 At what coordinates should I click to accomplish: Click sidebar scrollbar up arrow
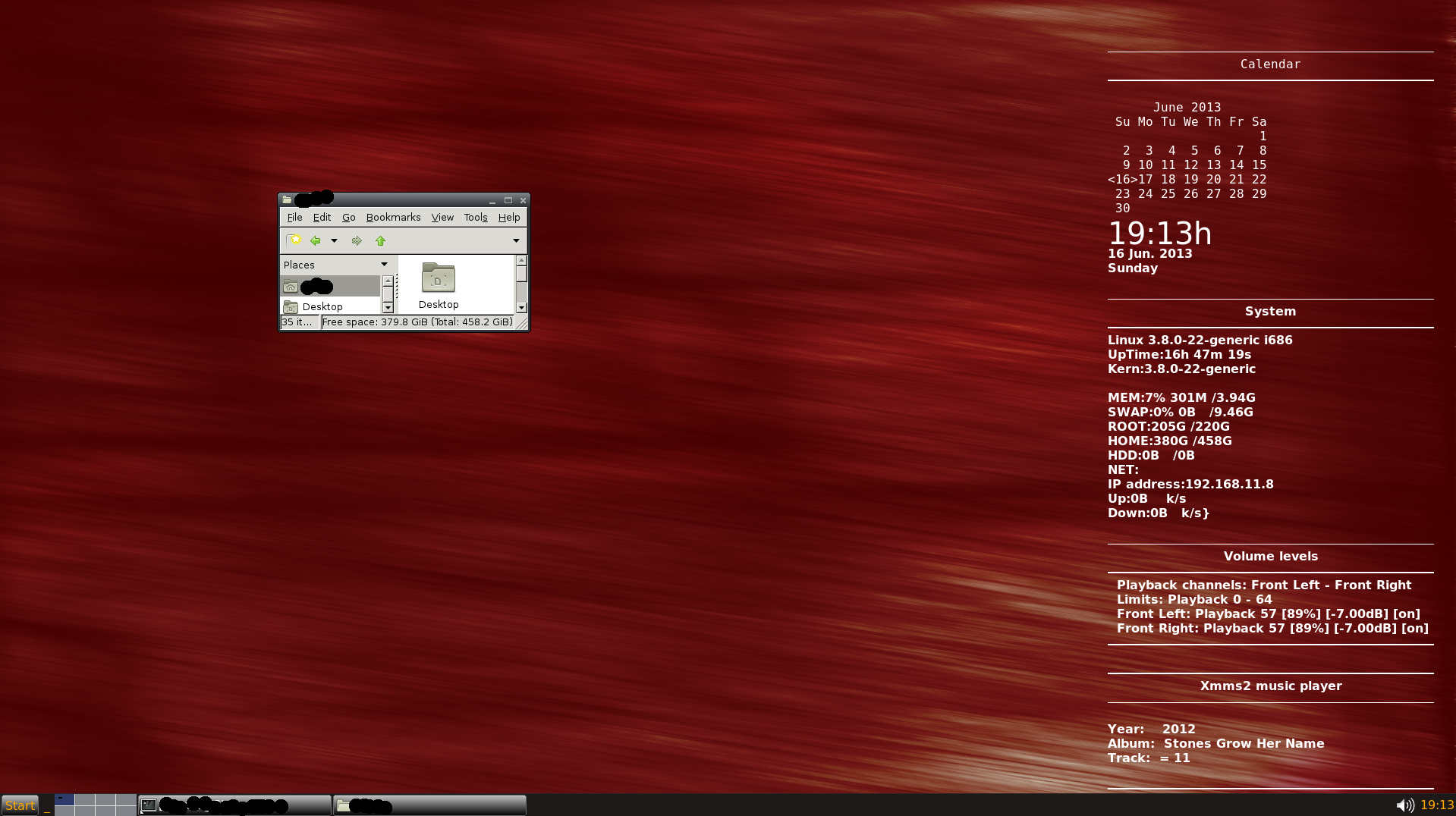[388, 281]
